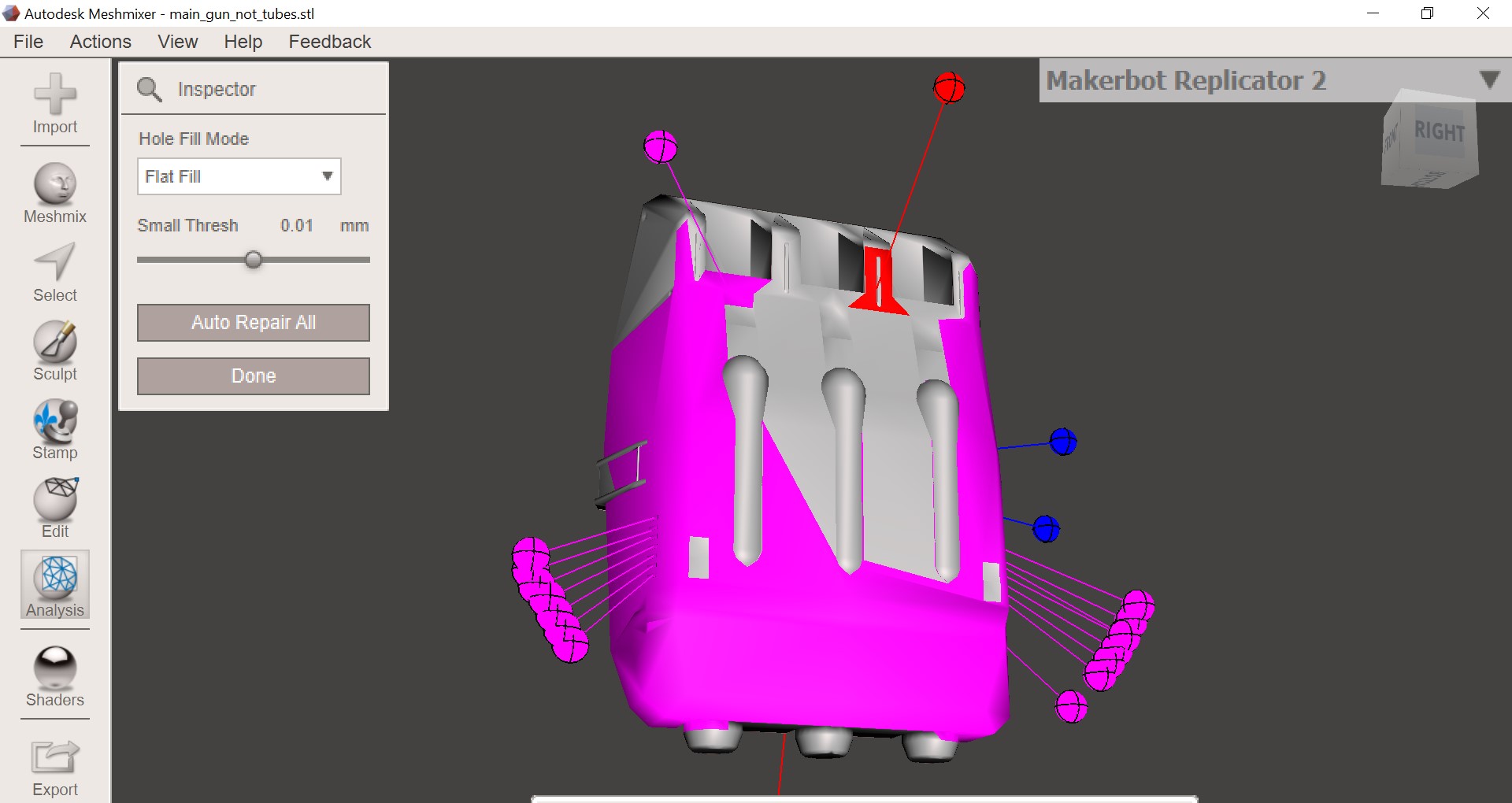The width and height of the screenshot is (1512, 803).
Task: Open the View menu
Action: [177, 42]
